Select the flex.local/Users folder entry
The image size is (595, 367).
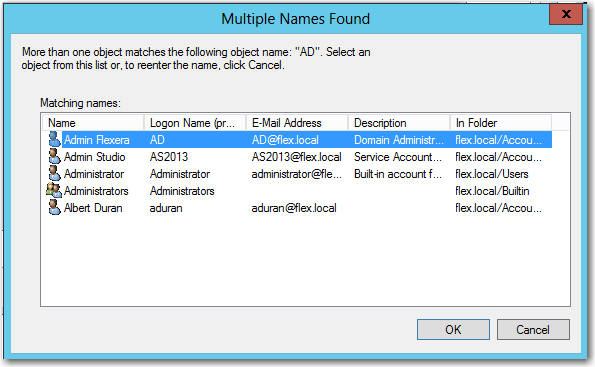point(492,174)
